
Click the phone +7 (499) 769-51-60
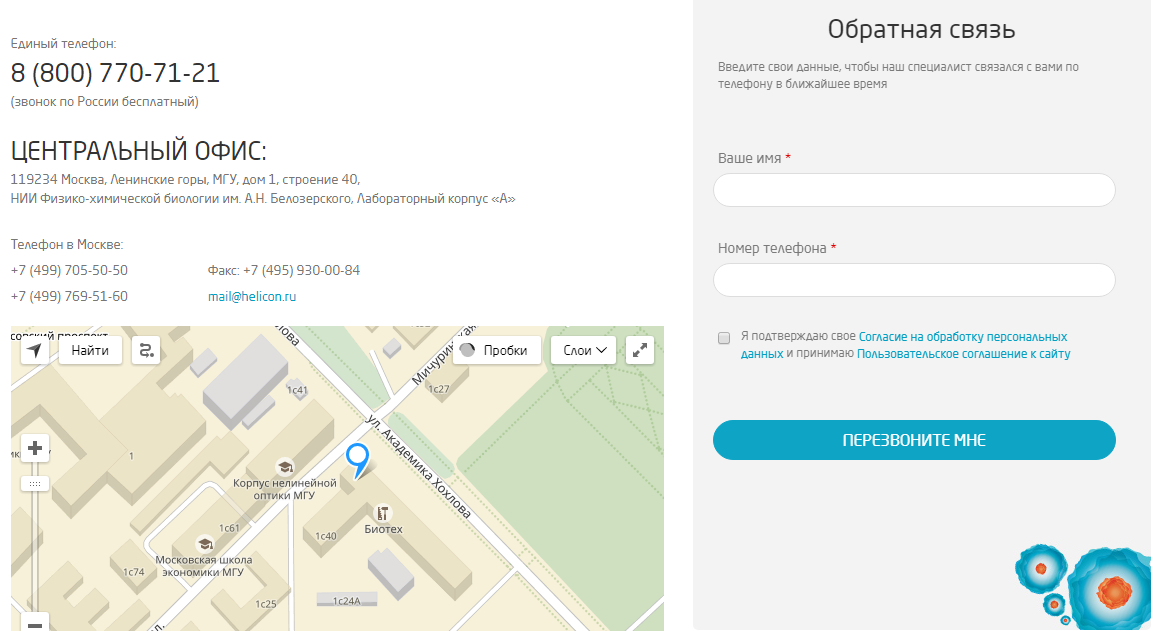tap(69, 296)
